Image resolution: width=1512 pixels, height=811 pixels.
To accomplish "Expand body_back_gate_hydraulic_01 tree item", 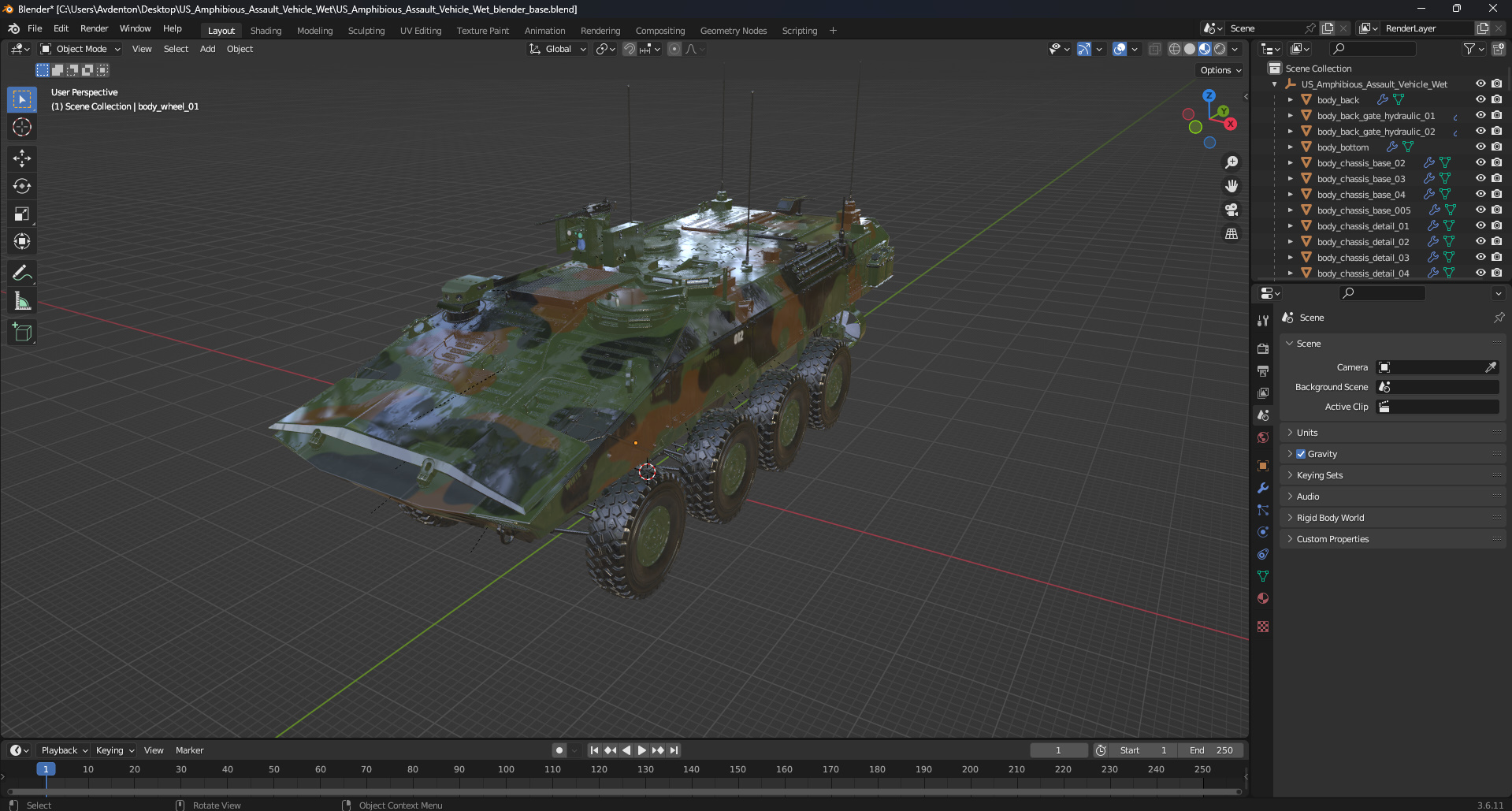I will point(1290,116).
